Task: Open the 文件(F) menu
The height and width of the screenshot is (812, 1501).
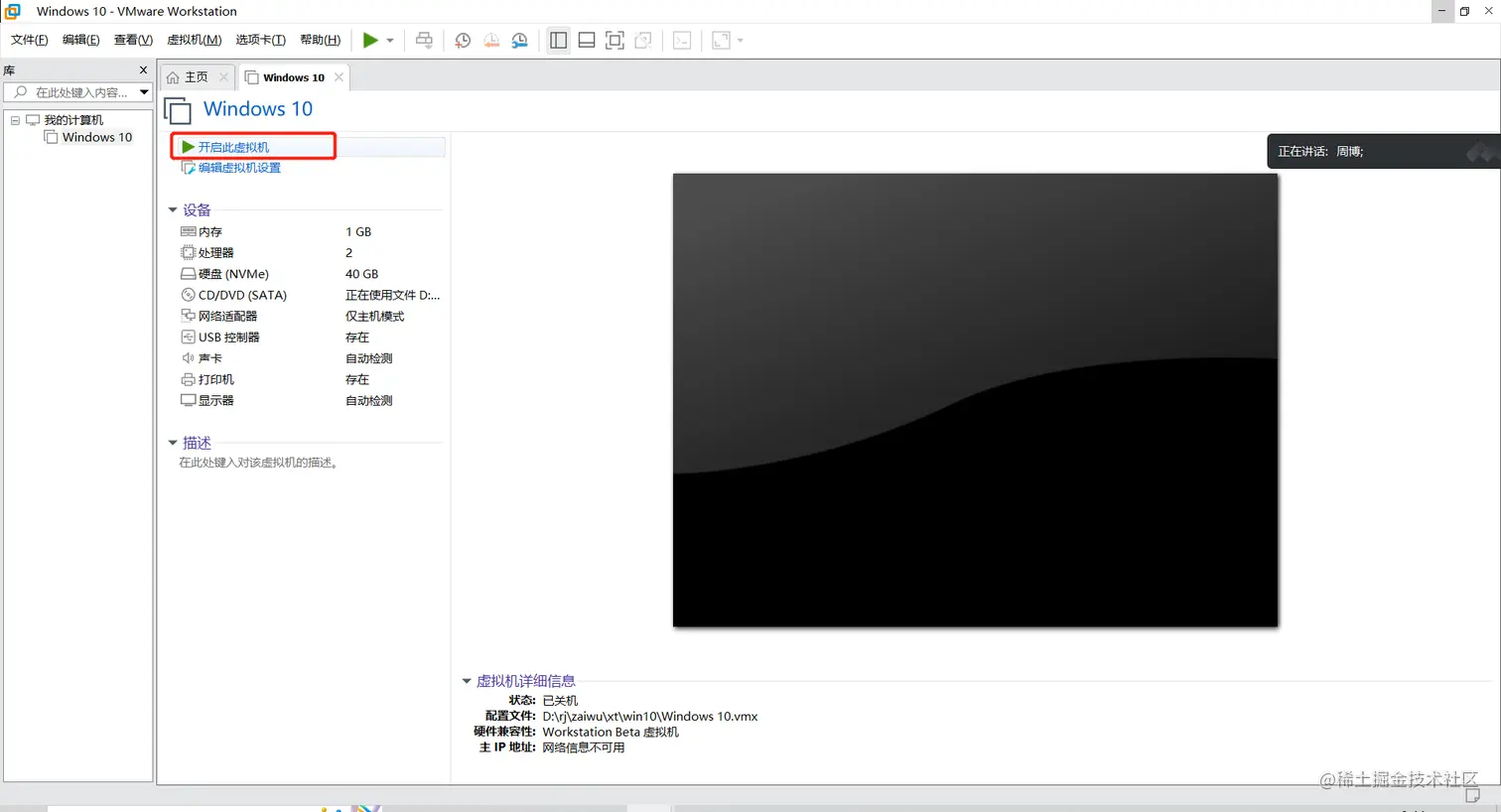Action: click(x=29, y=40)
